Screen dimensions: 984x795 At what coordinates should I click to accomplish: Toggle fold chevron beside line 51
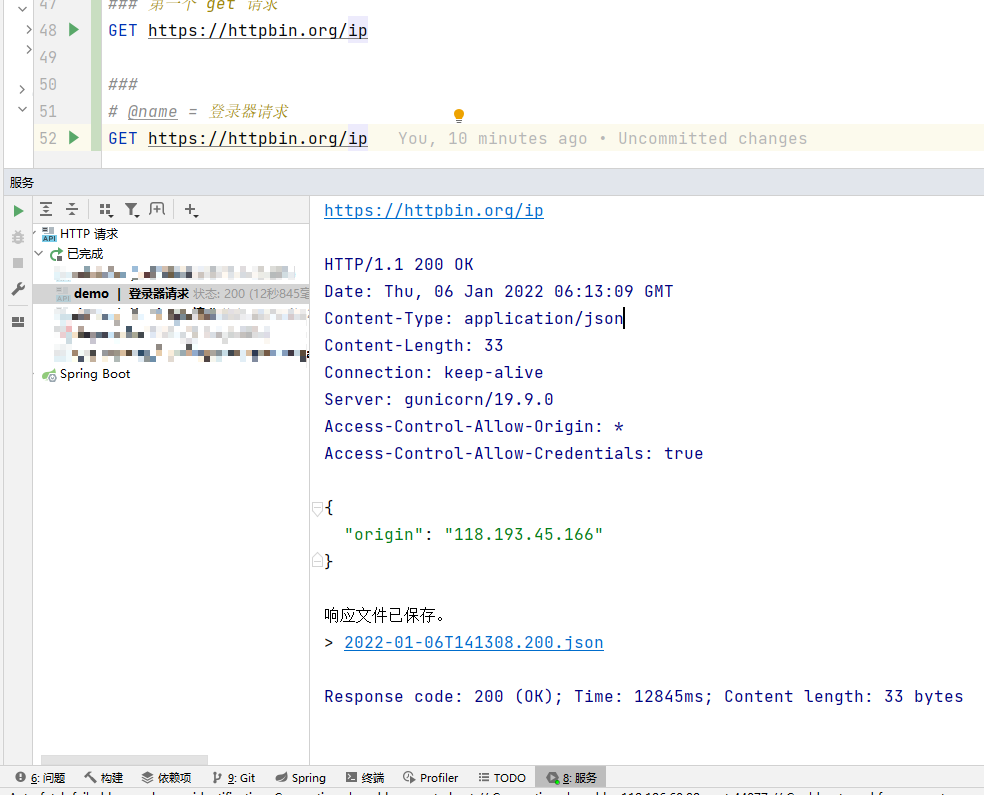click(22, 109)
